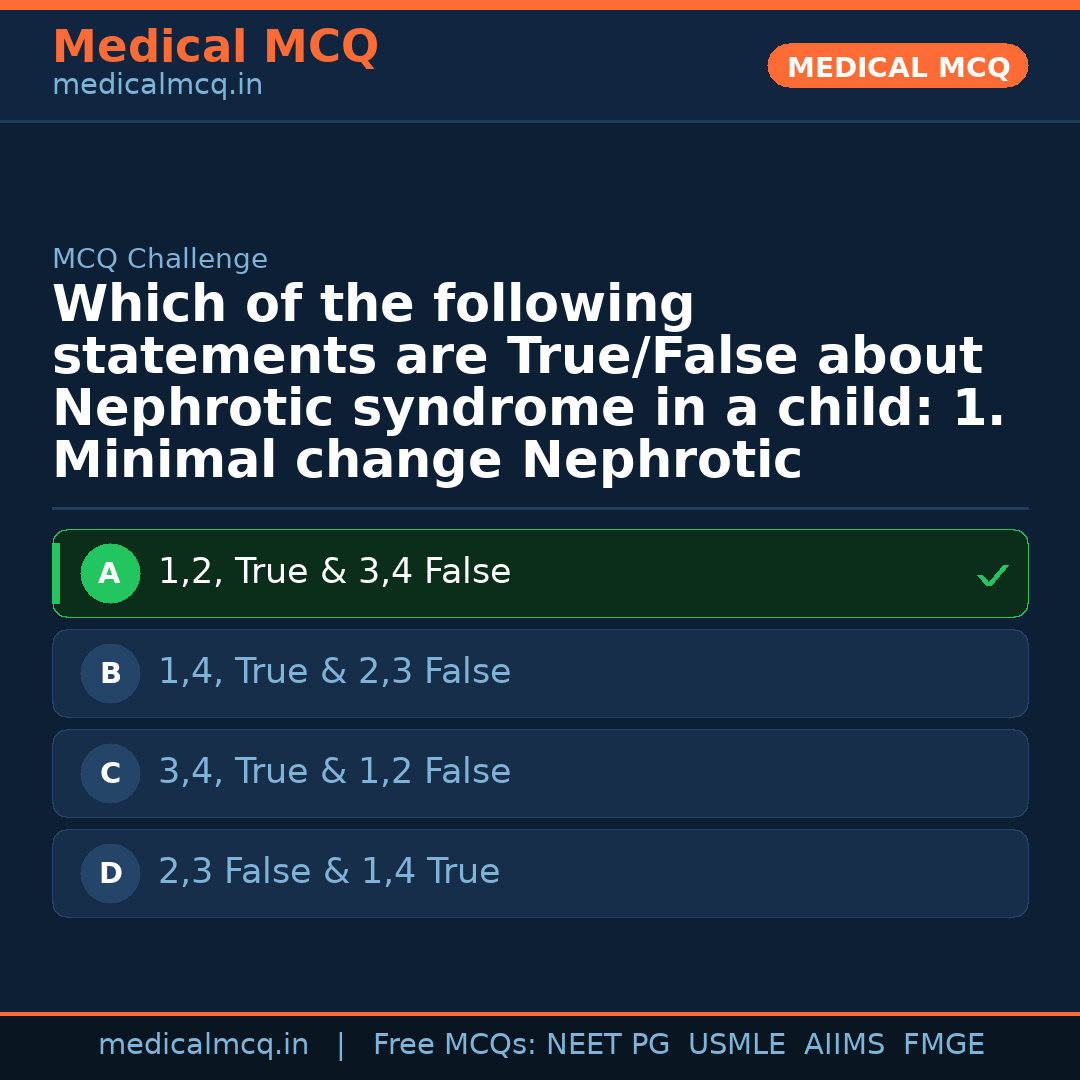Open medicalmcq.in link in the footer
The width and height of the screenshot is (1080, 1080).
203,1045
